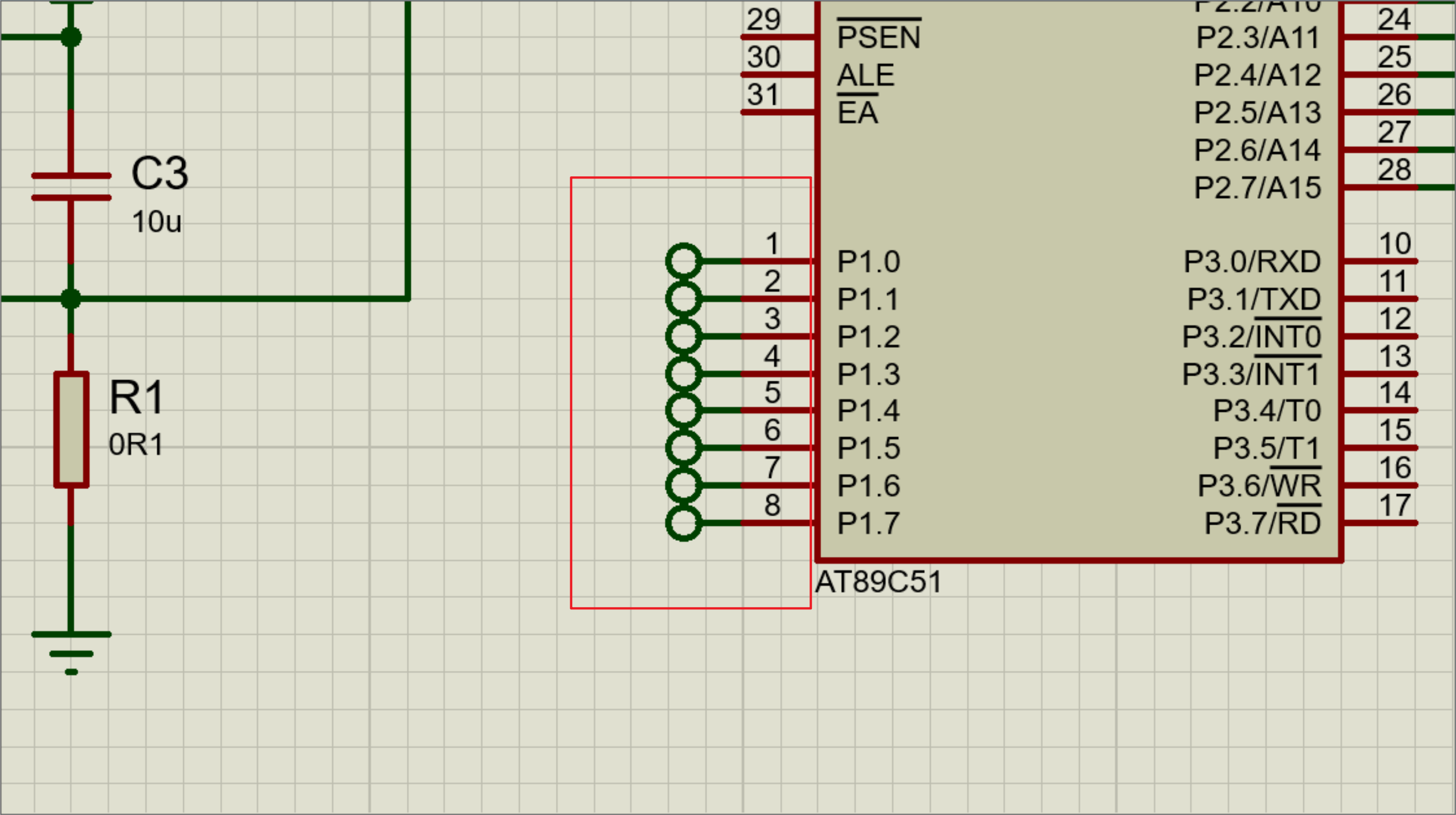Click the terminal circle on pin P1.3

tap(683, 374)
